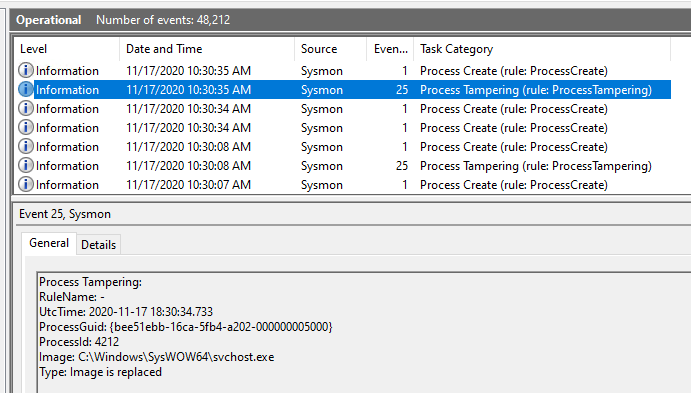Switch to the Details tab

click(98, 245)
